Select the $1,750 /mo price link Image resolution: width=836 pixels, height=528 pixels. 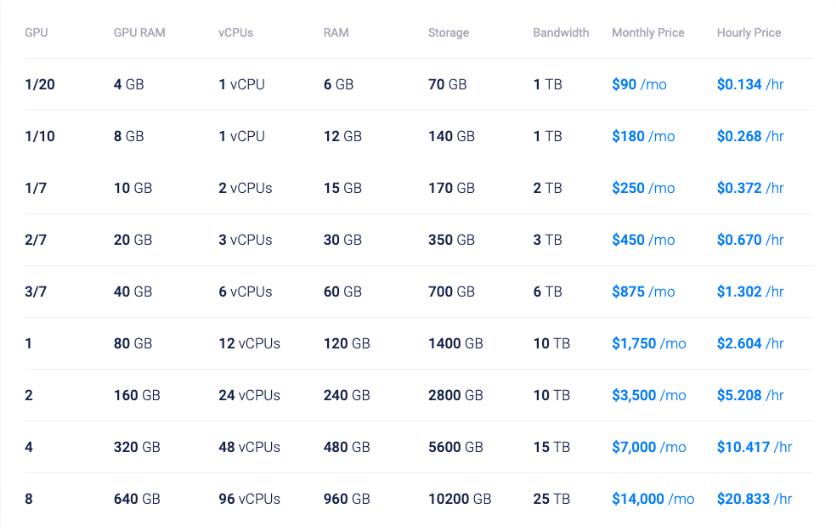(x=648, y=344)
